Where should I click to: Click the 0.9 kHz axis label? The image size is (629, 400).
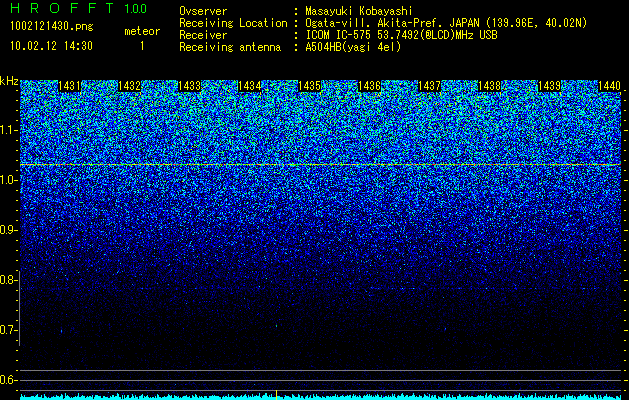click(x=8, y=230)
